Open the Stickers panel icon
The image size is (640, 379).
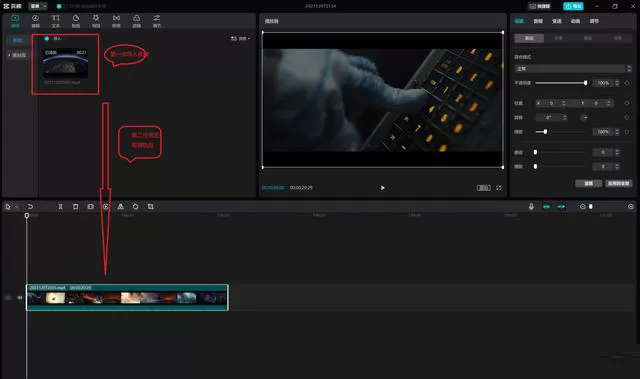coord(76,21)
